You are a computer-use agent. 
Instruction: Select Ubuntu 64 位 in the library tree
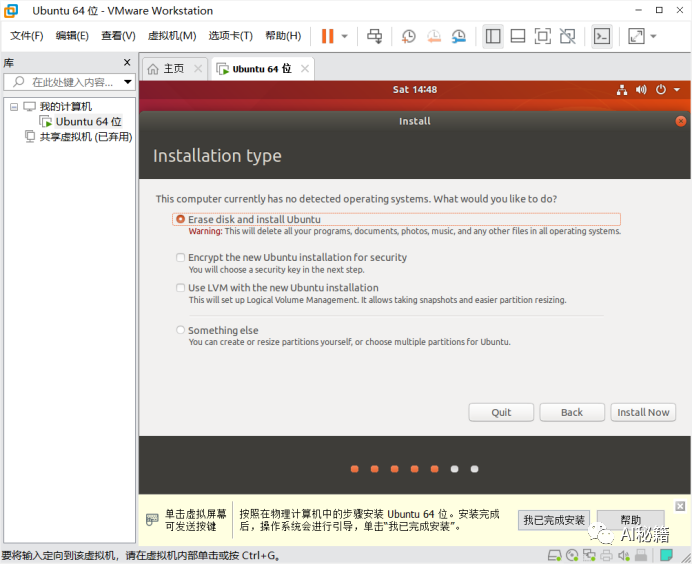pyautogui.click(x=88, y=121)
